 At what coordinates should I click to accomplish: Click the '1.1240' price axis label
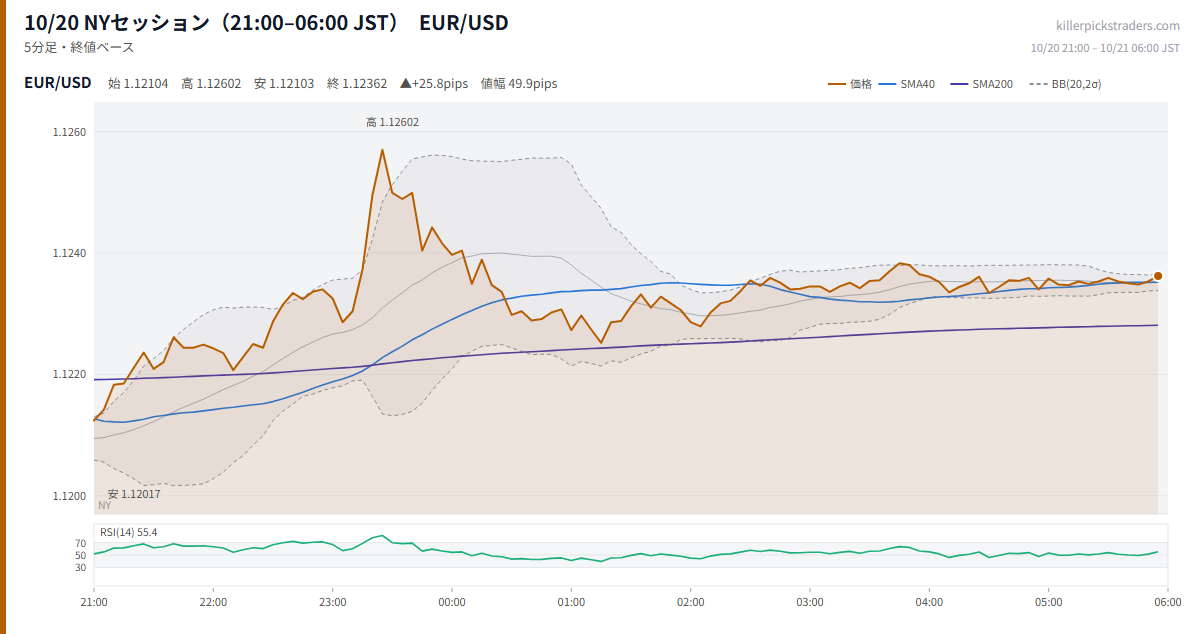point(69,253)
